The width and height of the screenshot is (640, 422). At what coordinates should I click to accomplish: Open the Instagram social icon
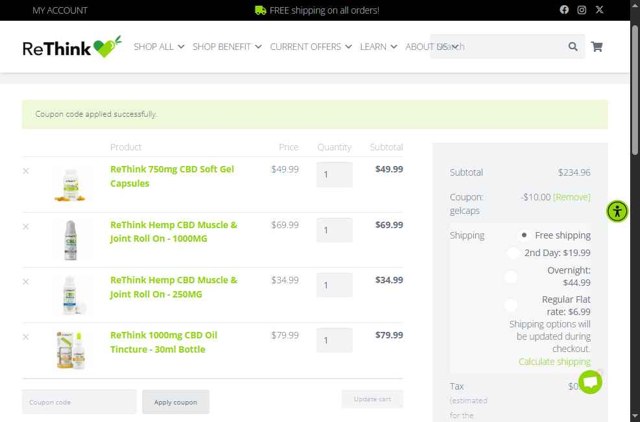point(582,10)
